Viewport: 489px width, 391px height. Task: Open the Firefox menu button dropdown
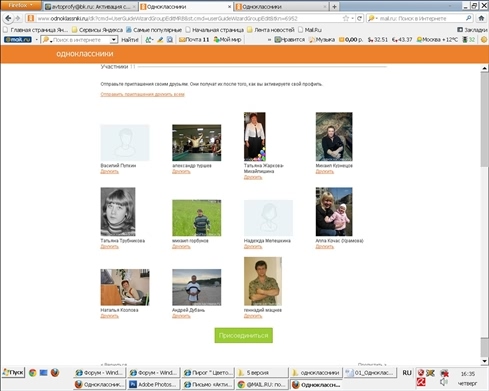point(21,5)
